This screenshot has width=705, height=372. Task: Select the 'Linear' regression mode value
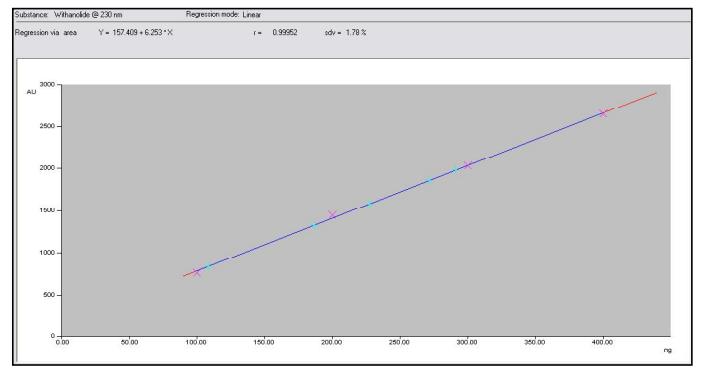(x=252, y=14)
